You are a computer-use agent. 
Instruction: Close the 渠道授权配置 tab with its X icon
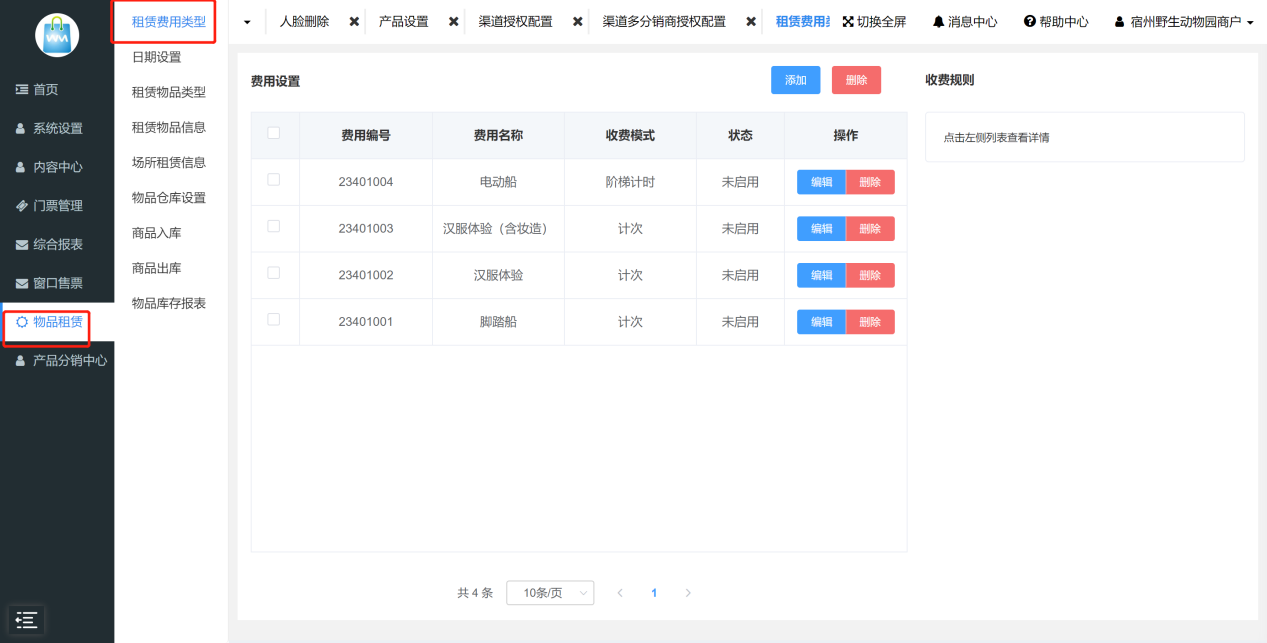point(577,21)
